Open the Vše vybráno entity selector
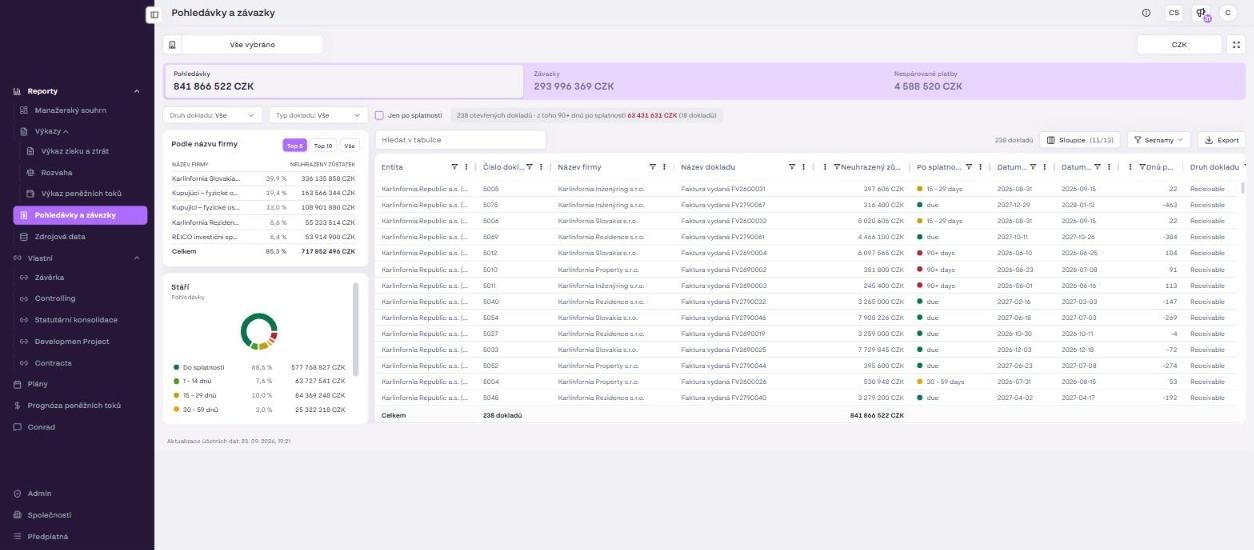Image resolution: width=1254 pixels, height=550 pixels. click(x=252, y=45)
